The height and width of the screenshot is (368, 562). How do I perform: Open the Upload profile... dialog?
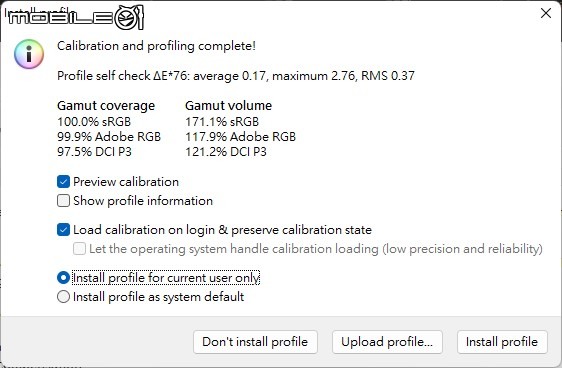[387, 342]
